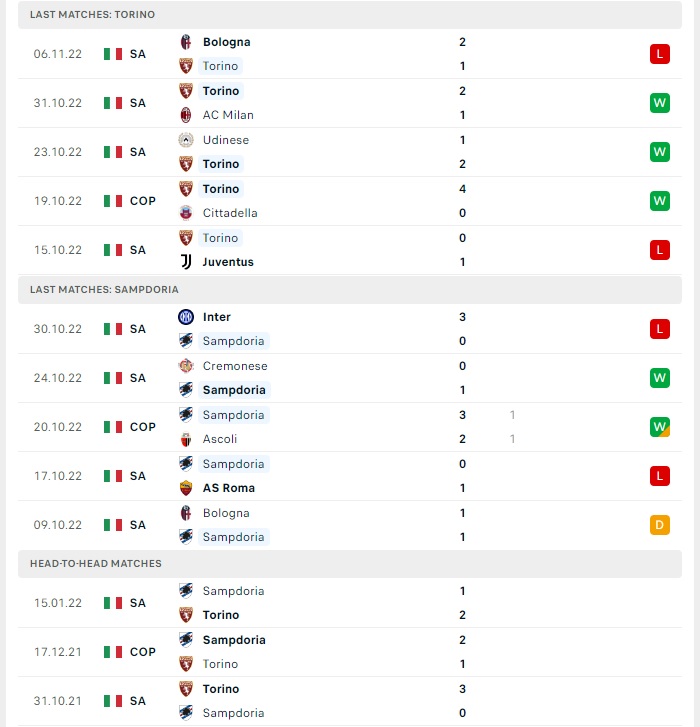
Task: Open the Cittadella team link
Action: pos(230,213)
